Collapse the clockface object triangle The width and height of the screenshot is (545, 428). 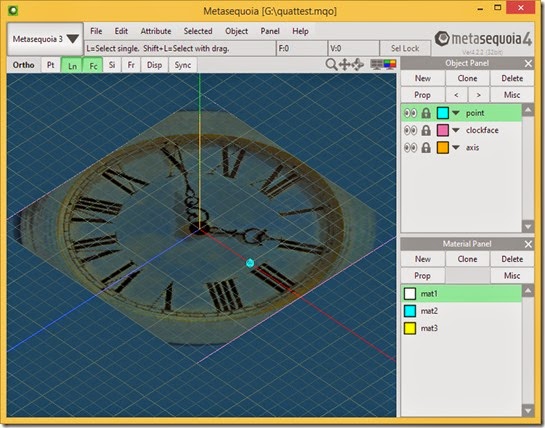point(456,130)
